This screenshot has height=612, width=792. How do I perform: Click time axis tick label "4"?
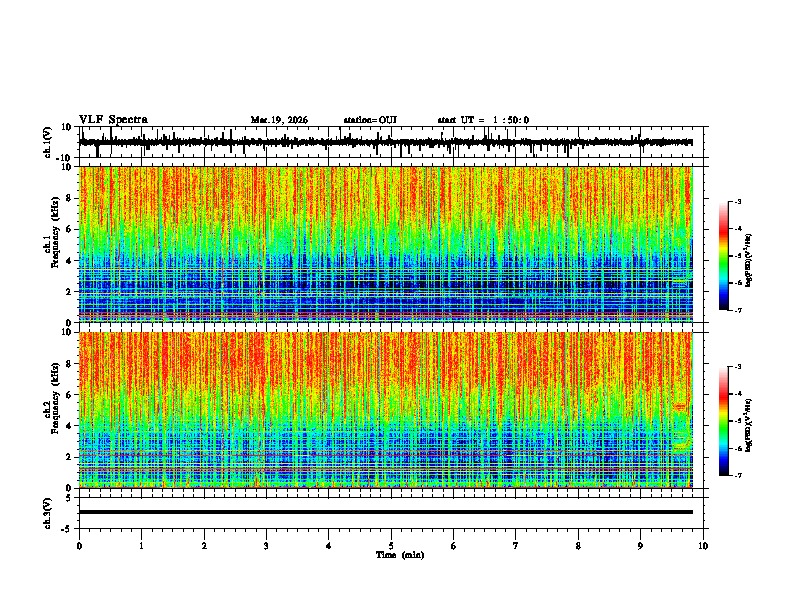point(329,546)
